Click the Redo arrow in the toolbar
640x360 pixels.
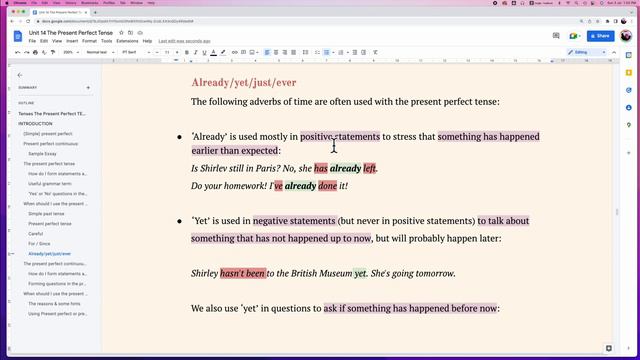coord(27,53)
